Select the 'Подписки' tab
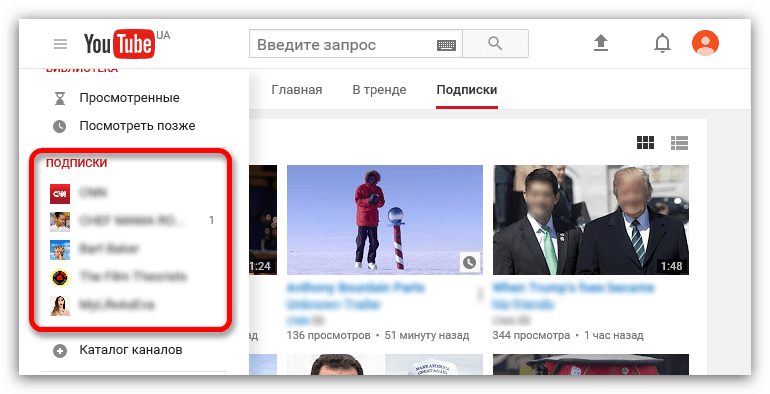 [467, 90]
